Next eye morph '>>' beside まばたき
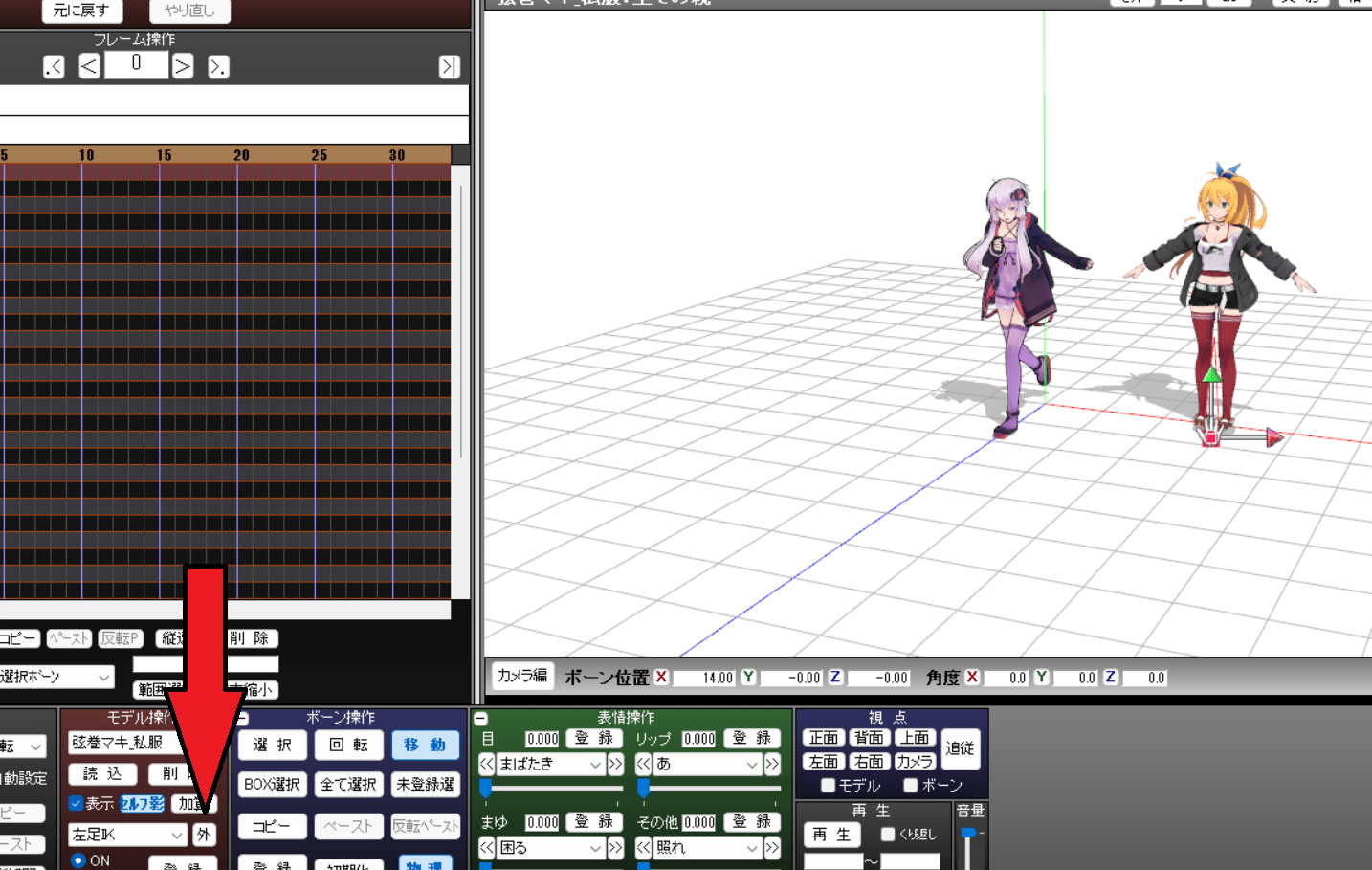 tap(615, 764)
